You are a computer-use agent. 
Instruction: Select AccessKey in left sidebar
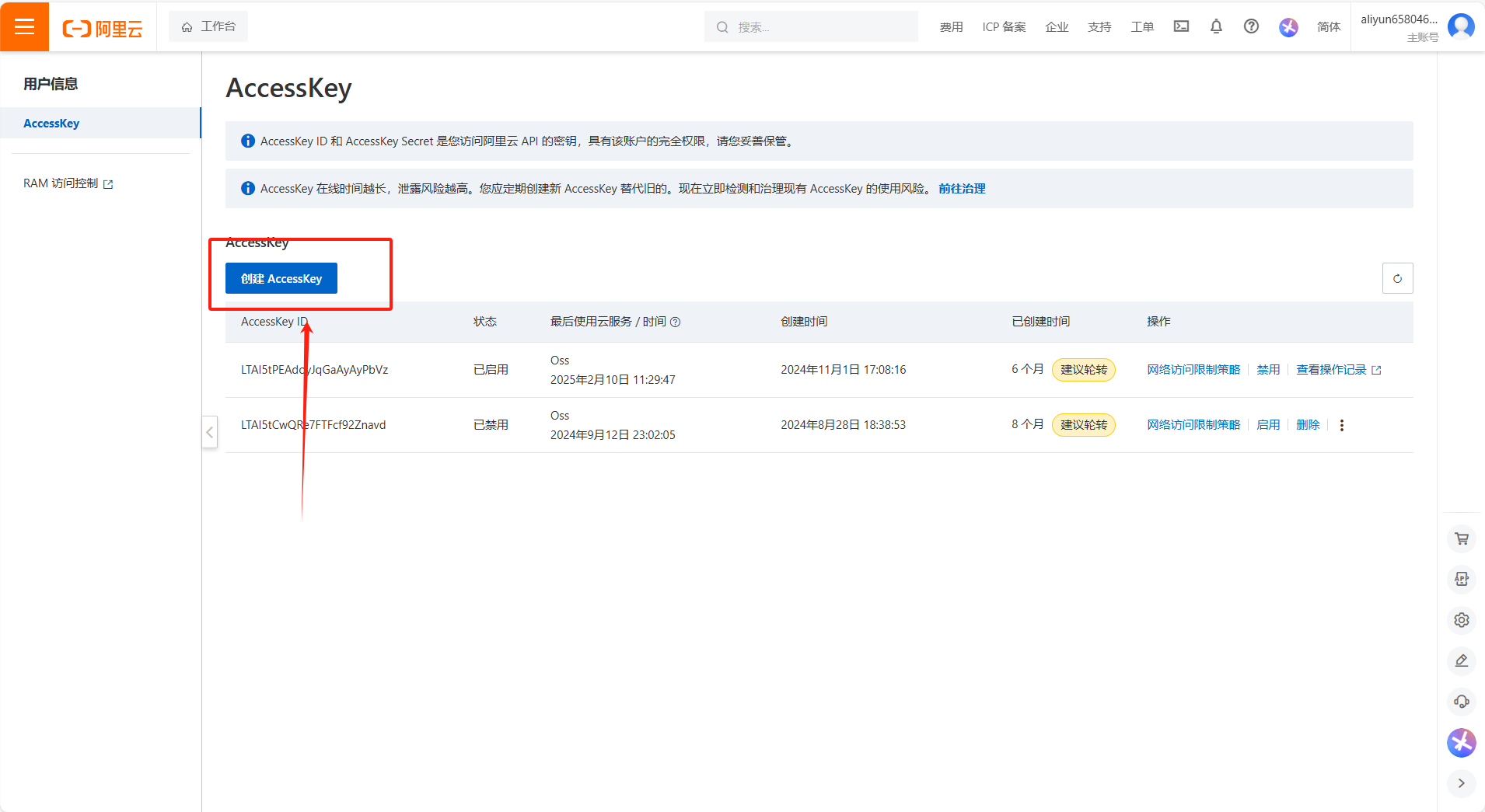point(100,123)
